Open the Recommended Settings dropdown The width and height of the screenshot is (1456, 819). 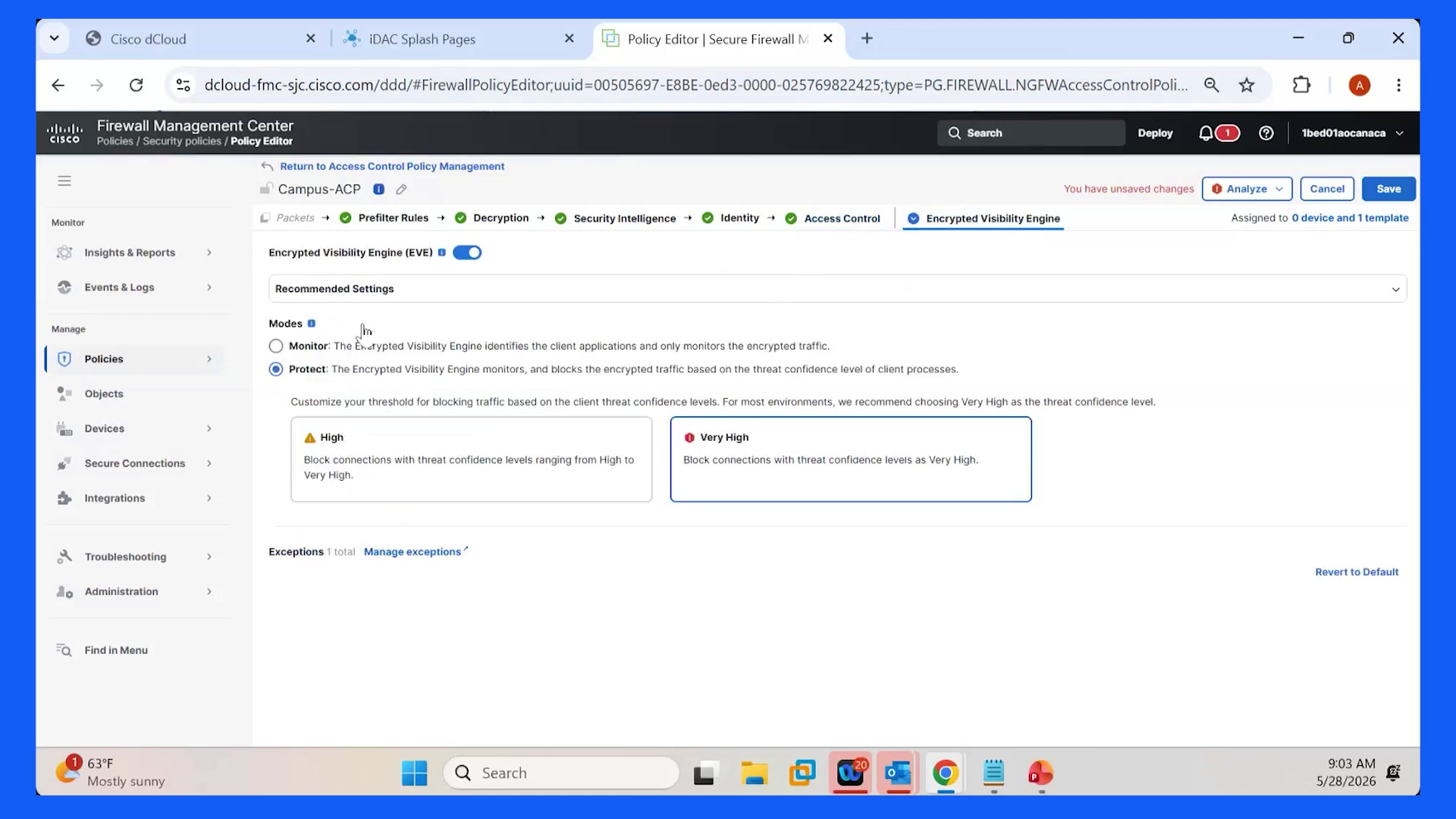coord(837,289)
